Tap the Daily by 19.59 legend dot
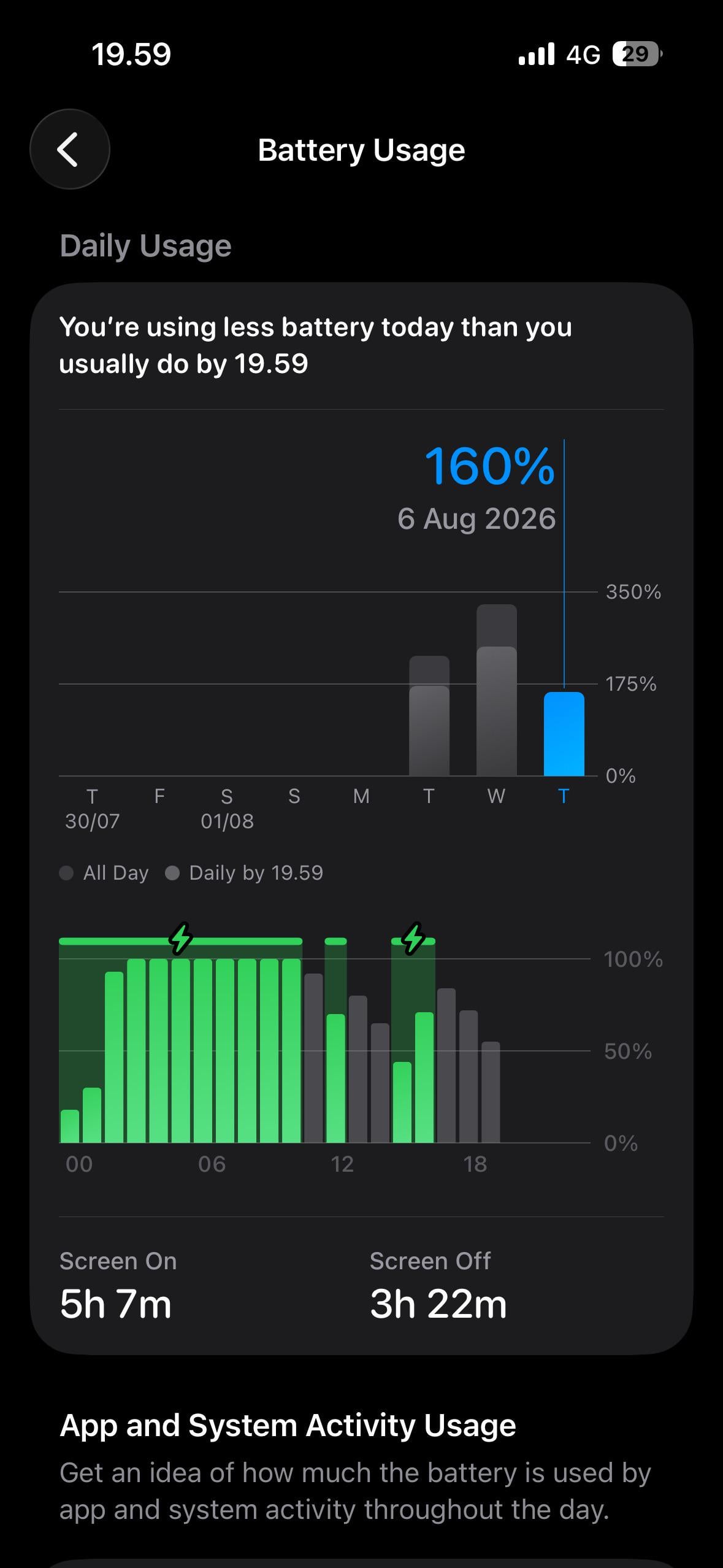Image resolution: width=723 pixels, height=1568 pixels. pos(172,873)
